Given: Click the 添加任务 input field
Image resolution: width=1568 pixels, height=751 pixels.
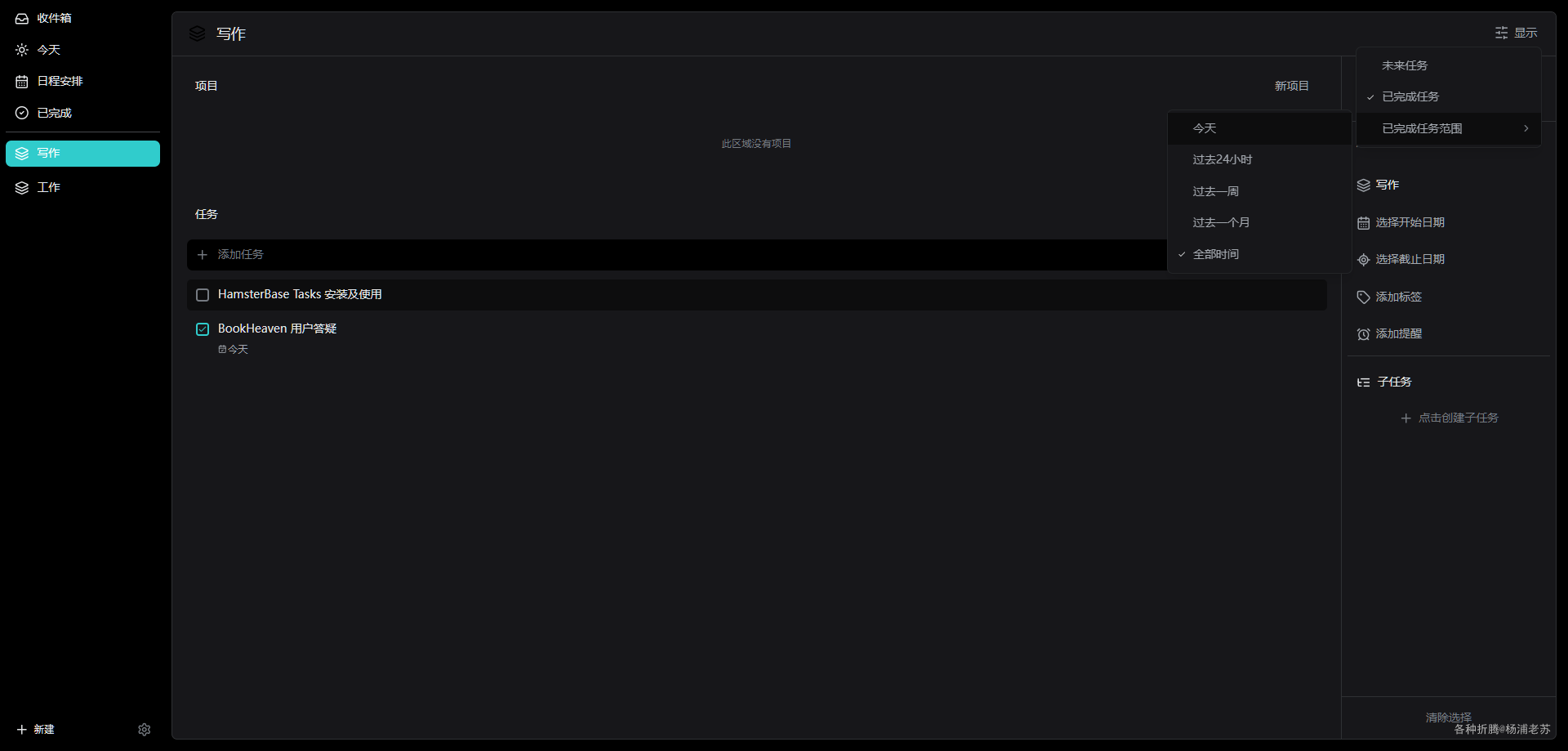Looking at the screenshot, I should point(677,255).
